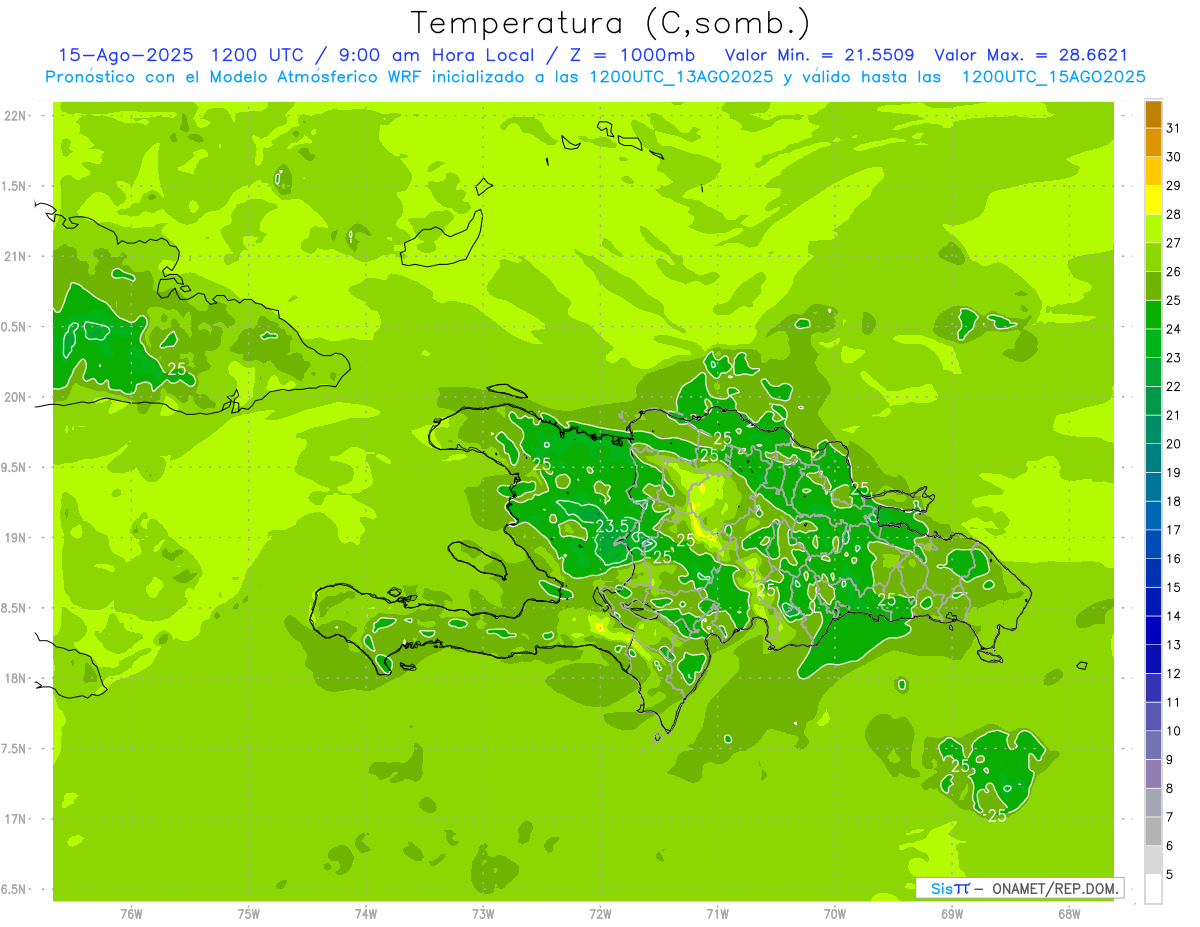
Task: Click longitude label "73W"
Action: [483, 914]
